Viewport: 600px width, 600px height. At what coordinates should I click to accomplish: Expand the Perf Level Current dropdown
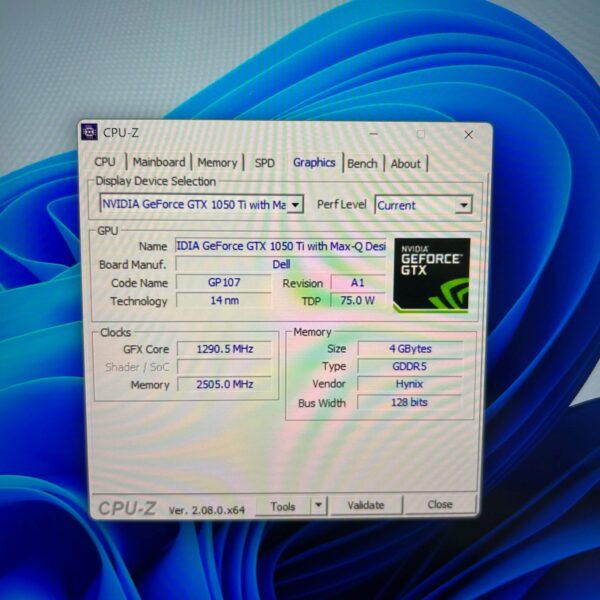[x=424, y=205]
